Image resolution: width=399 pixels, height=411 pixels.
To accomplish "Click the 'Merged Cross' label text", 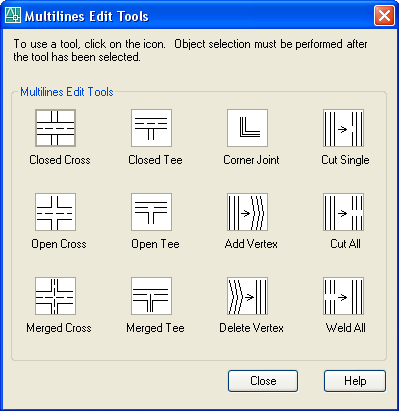I will click(x=59, y=328).
